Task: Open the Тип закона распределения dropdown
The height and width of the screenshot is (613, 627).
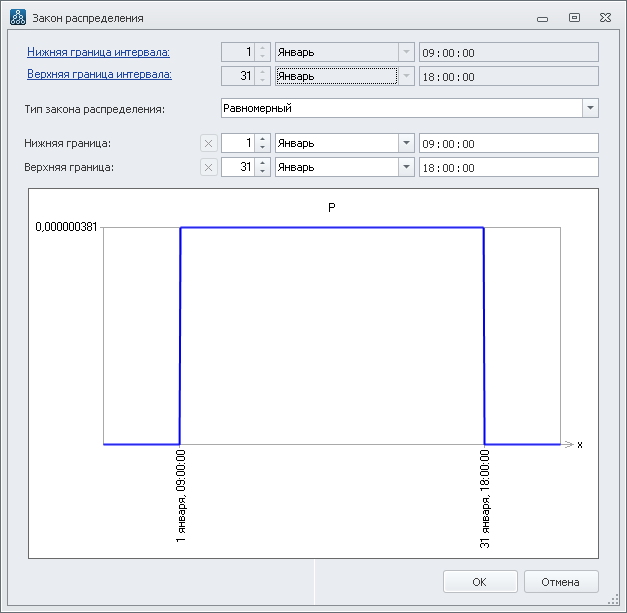Action: 590,108
